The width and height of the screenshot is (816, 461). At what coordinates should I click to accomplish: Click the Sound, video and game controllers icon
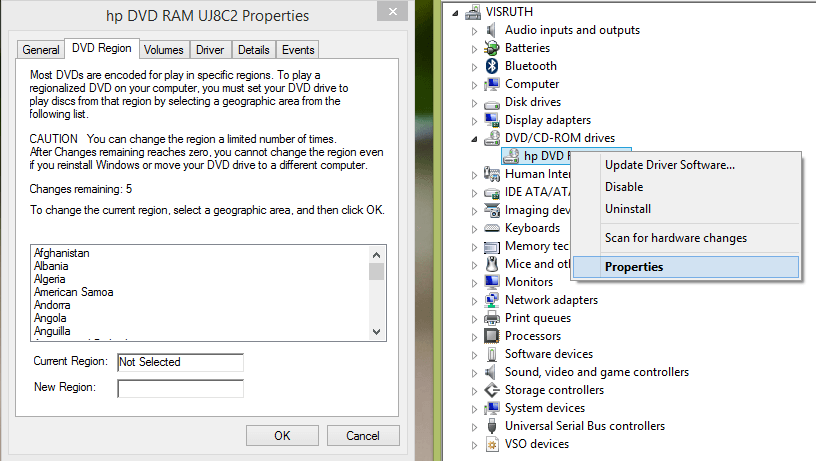(x=491, y=372)
